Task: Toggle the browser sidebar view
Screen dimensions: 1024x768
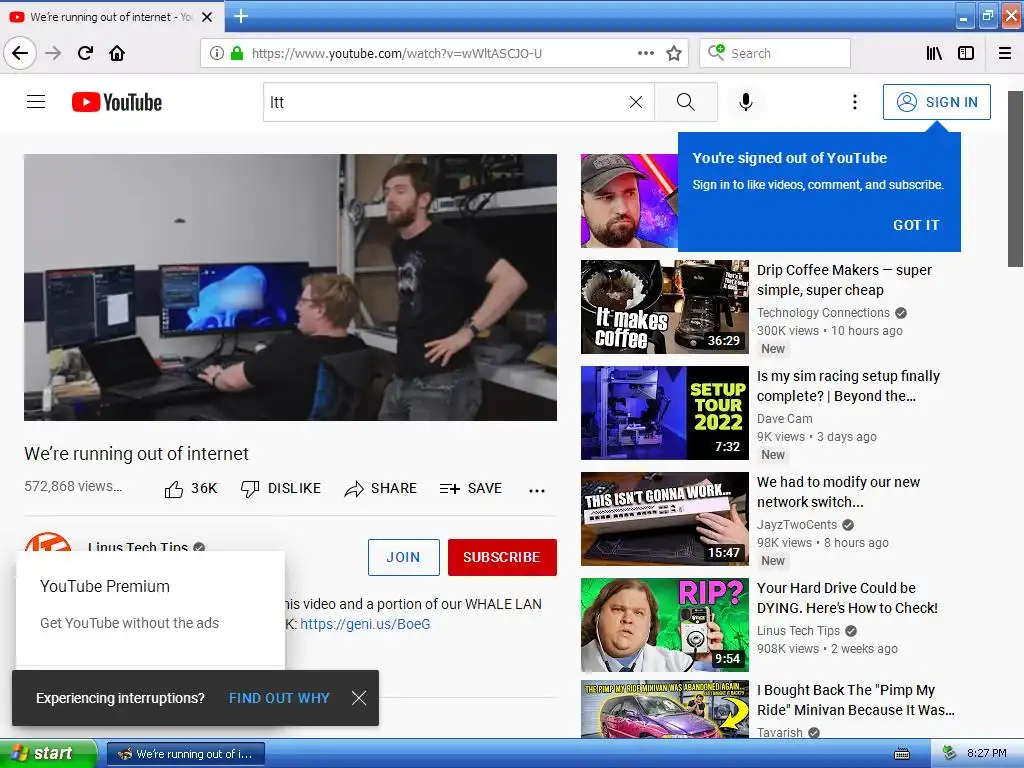Action: 966,53
